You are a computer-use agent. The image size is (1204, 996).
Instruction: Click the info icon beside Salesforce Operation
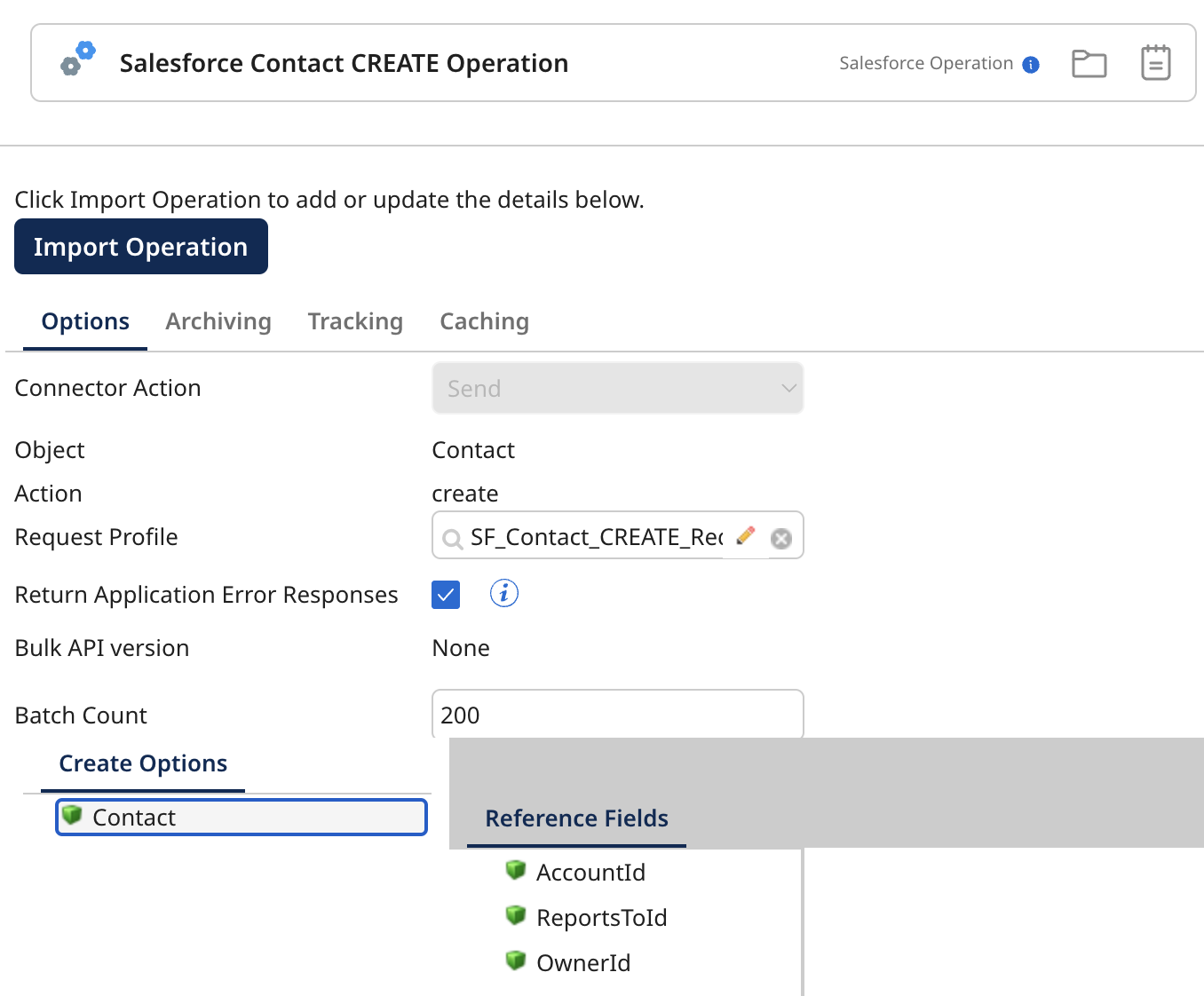tap(1031, 63)
